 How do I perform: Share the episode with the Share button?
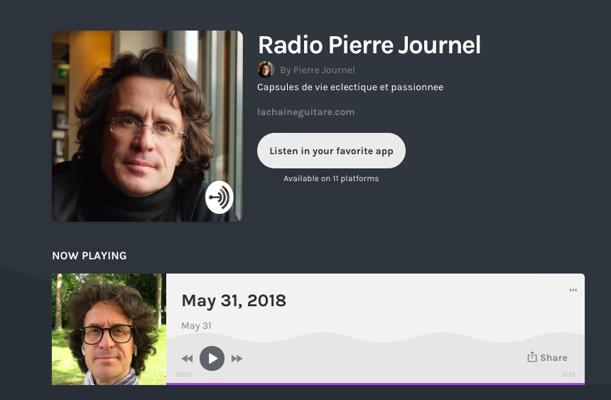(547, 358)
